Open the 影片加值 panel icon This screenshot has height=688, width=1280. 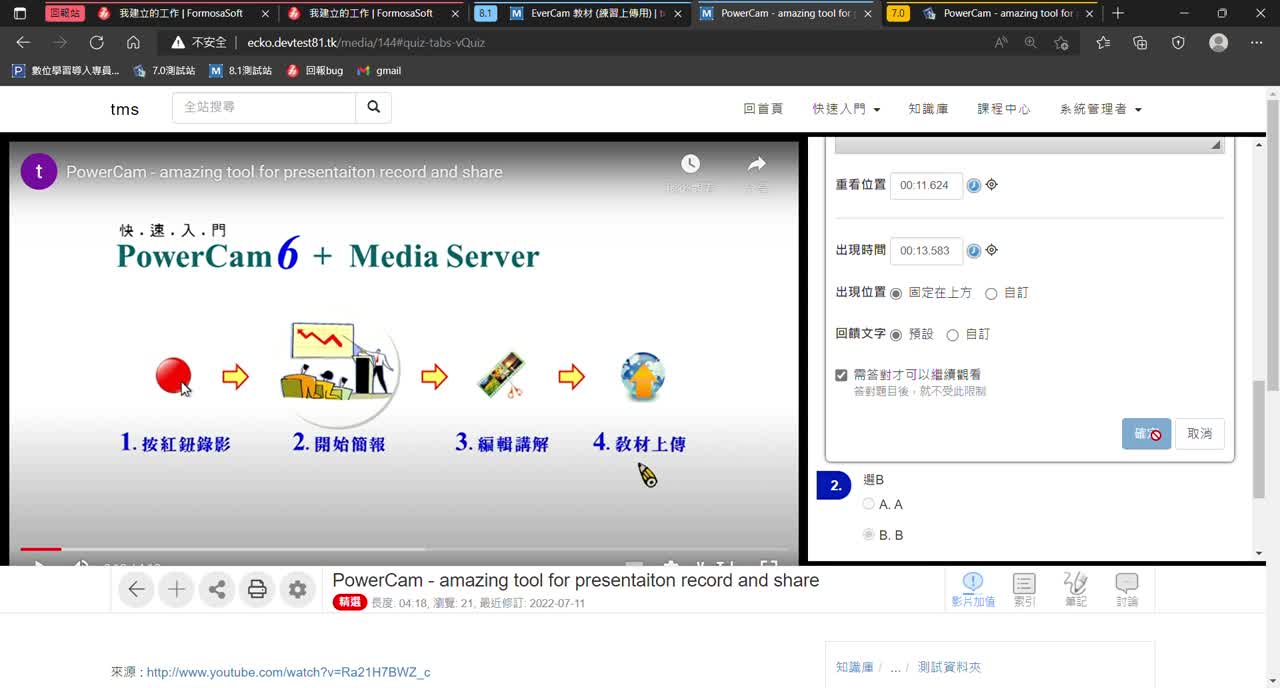click(972, 590)
